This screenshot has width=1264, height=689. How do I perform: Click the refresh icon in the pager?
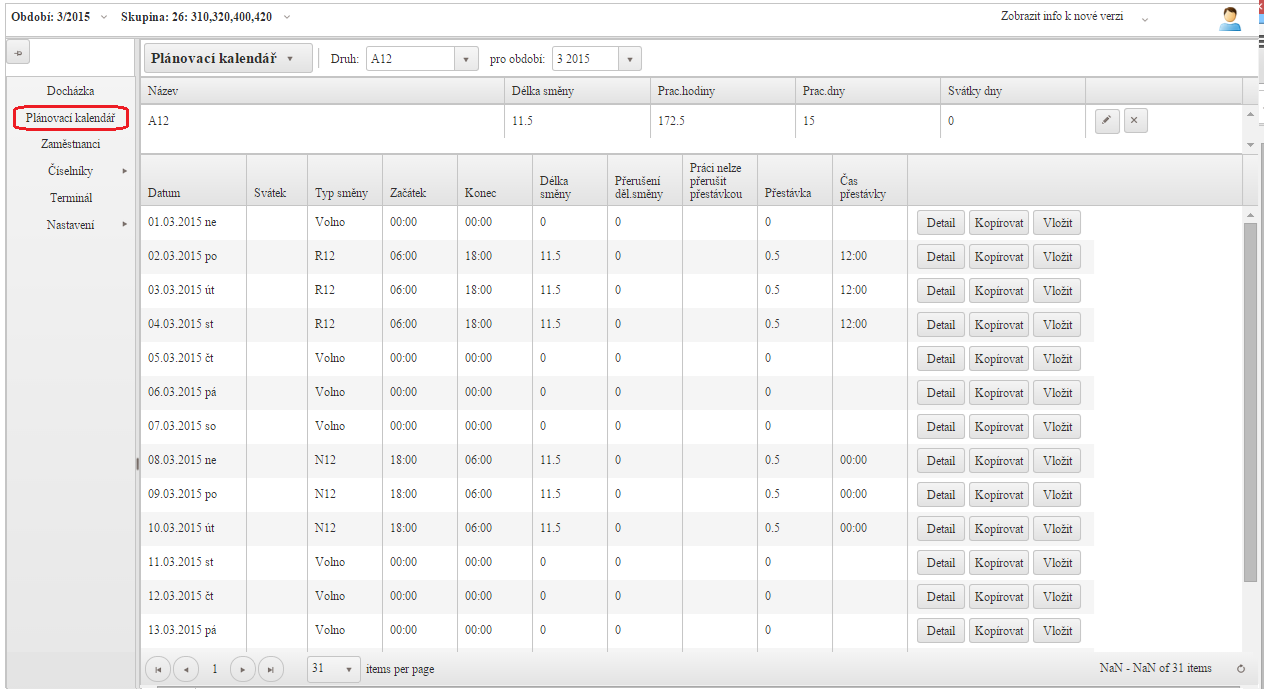pyautogui.click(x=1241, y=669)
